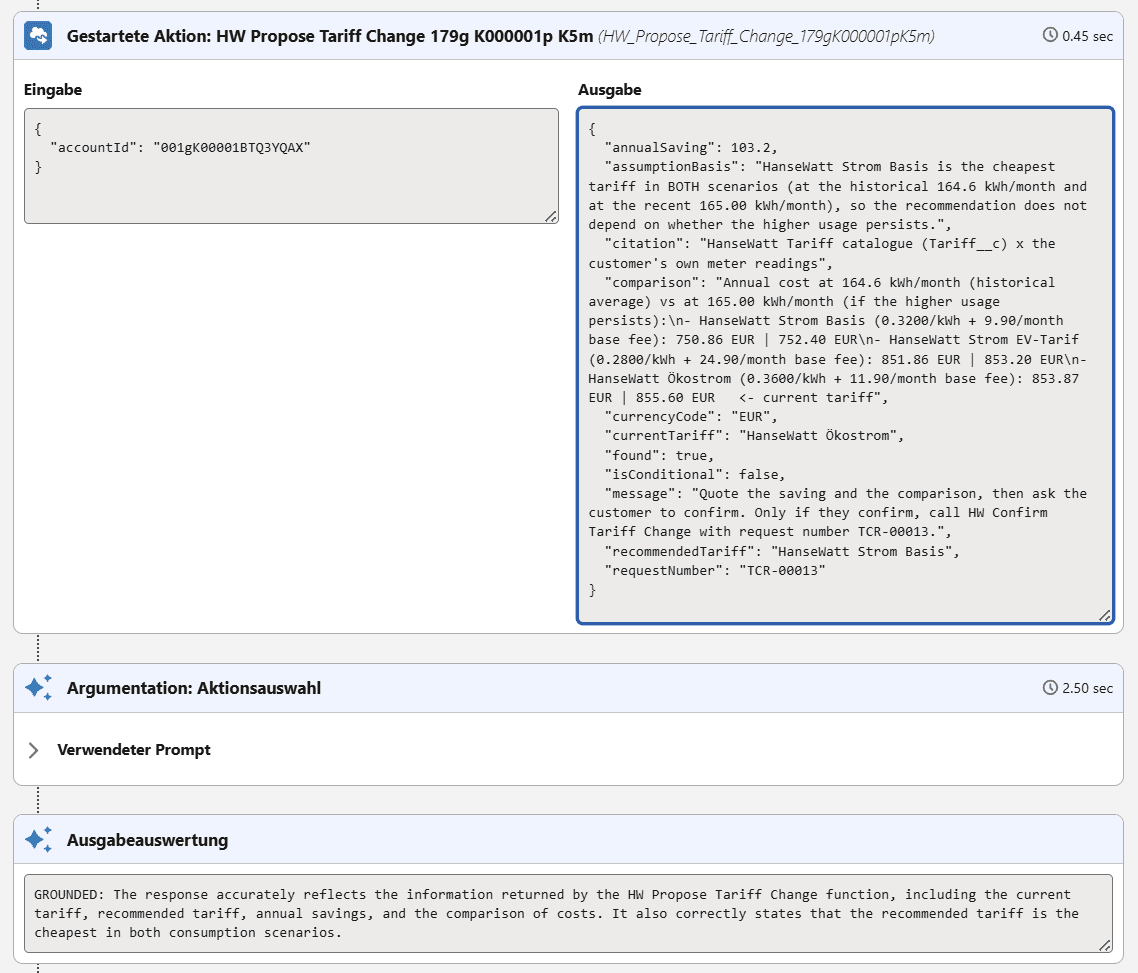
Task: Click the resize handle of the Ausgabeauswertung box
Action: (1105, 945)
